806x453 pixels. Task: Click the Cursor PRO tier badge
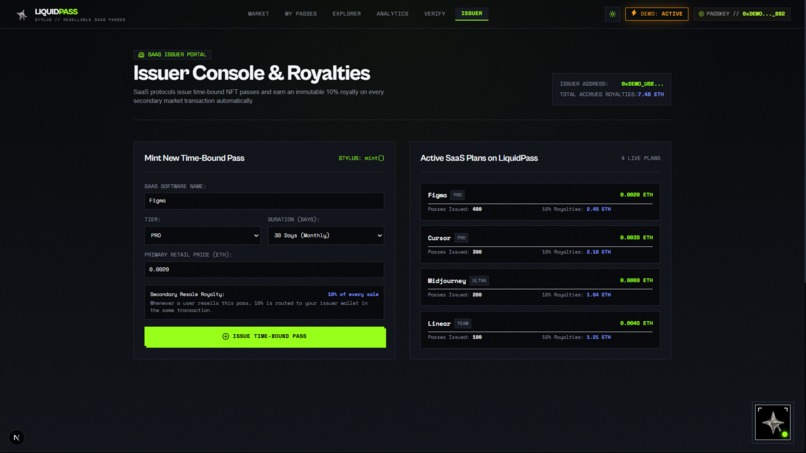click(x=461, y=238)
